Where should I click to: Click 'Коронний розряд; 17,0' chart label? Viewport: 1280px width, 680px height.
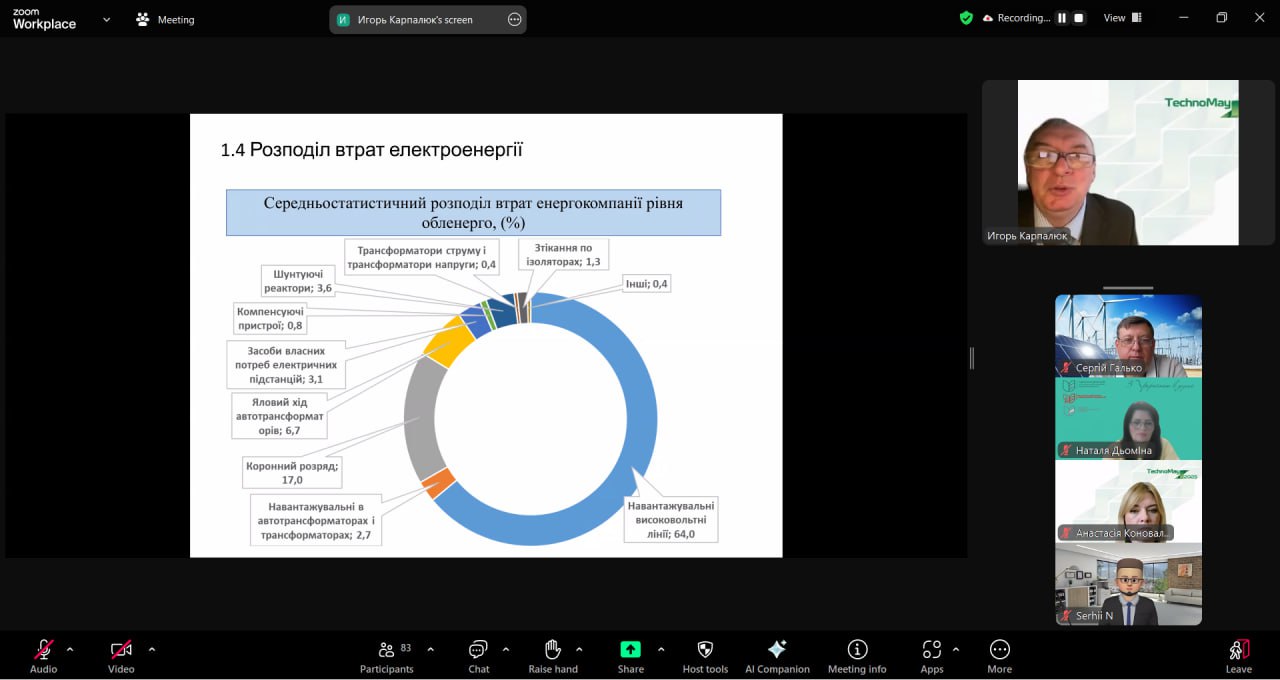[x=292, y=472]
